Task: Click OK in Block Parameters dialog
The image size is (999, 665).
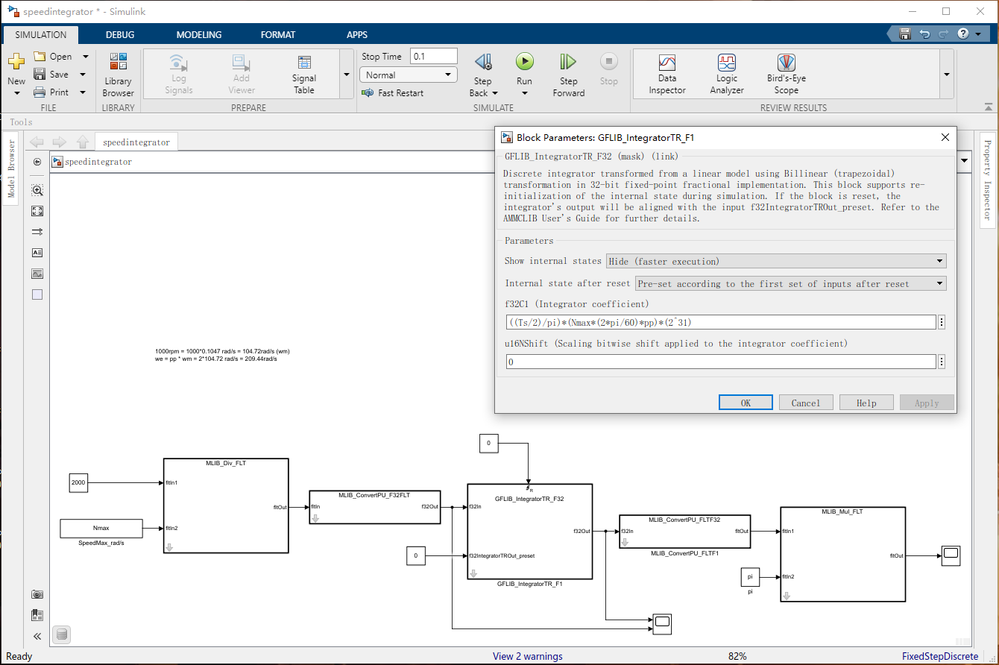Action: pyautogui.click(x=745, y=403)
